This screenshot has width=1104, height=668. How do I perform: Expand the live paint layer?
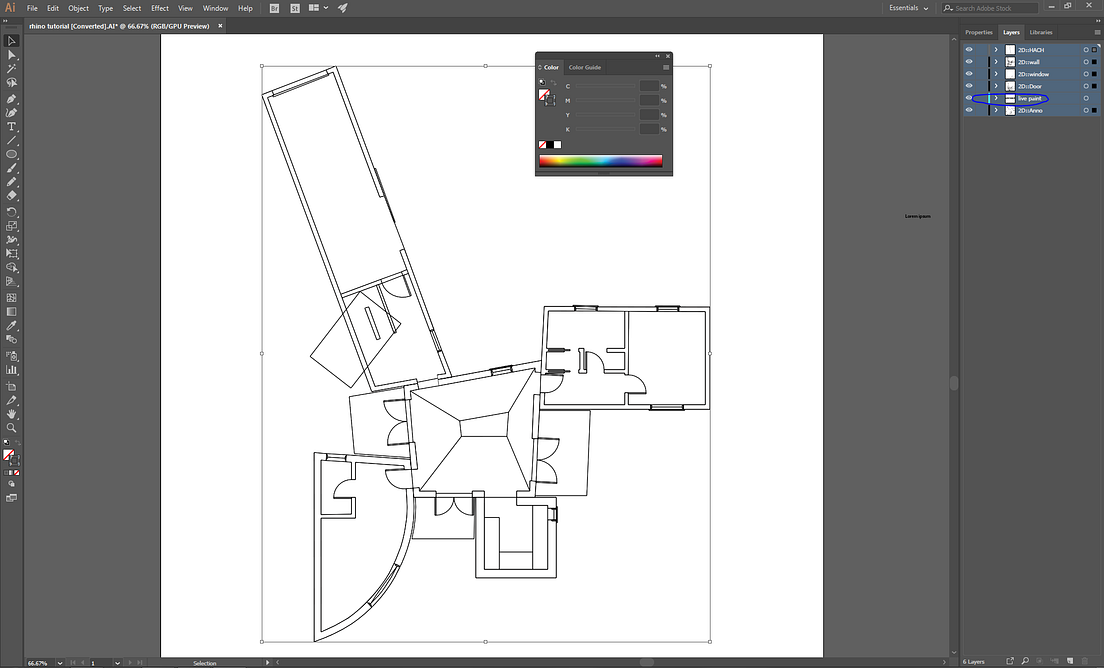(996, 99)
